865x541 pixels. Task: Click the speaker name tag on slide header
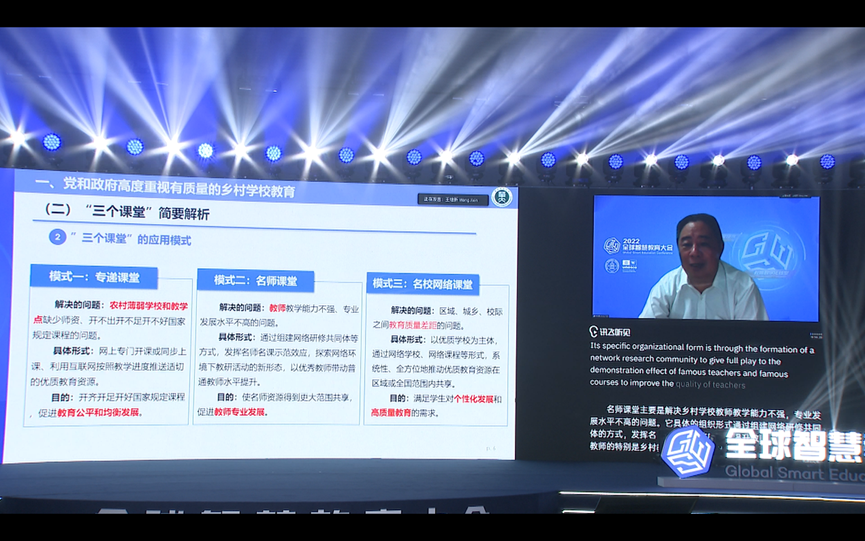pyautogui.click(x=453, y=199)
